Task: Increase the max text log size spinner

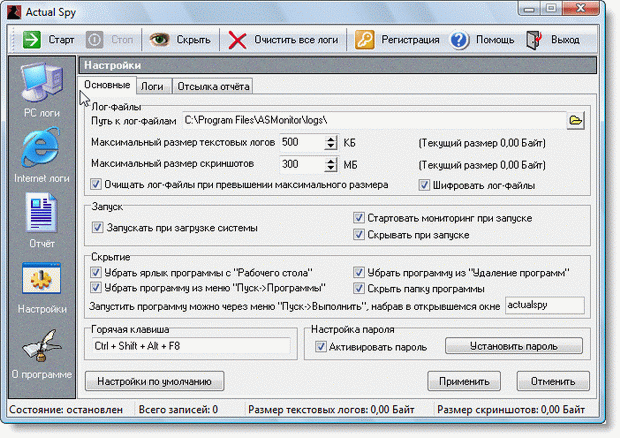Action: [x=331, y=139]
